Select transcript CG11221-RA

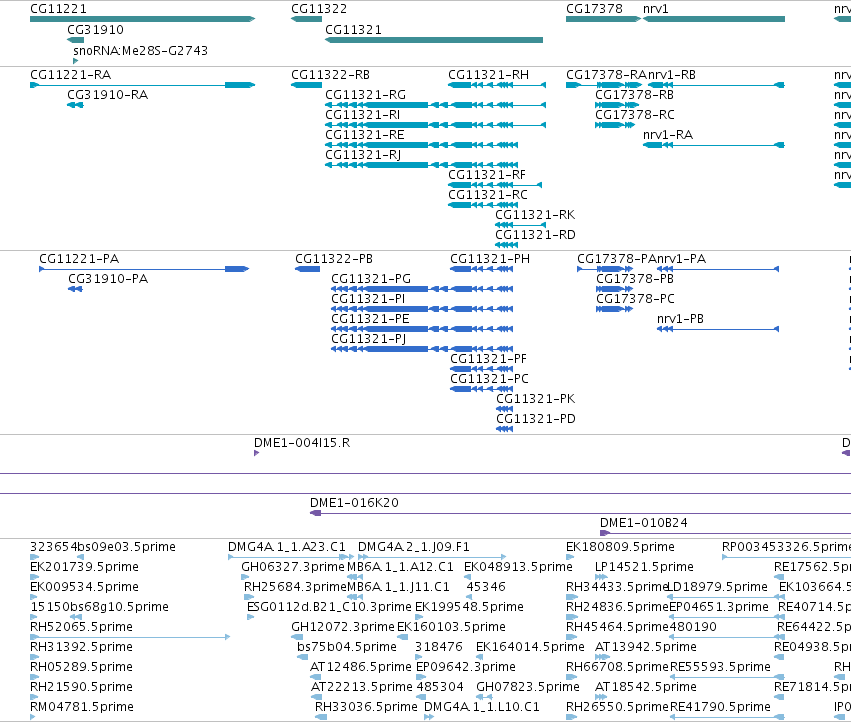(142, 85)
